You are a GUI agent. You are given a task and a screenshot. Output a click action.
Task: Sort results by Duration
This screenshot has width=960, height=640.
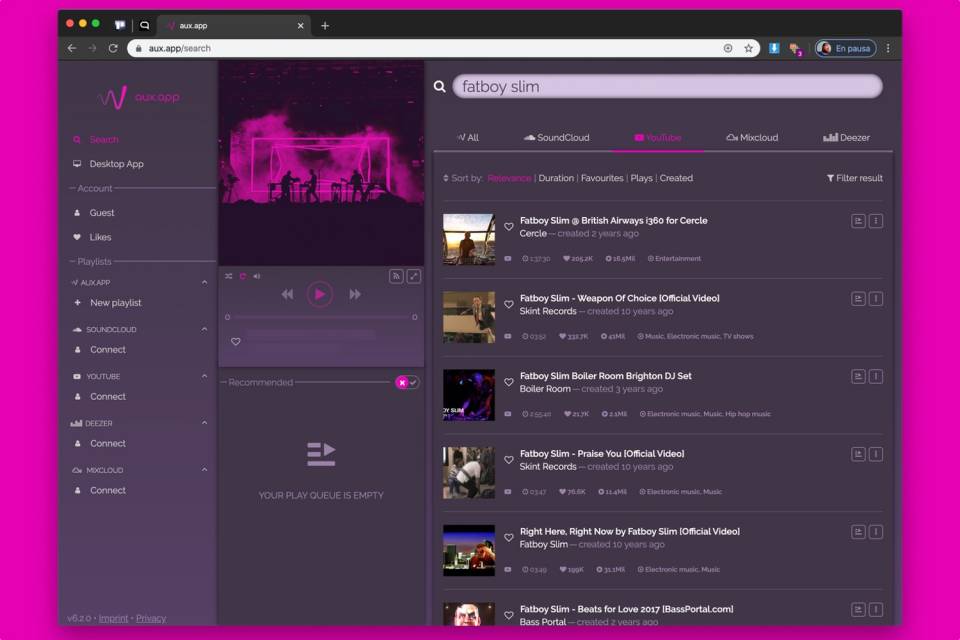pyautogui.click(x=556, y=178)
